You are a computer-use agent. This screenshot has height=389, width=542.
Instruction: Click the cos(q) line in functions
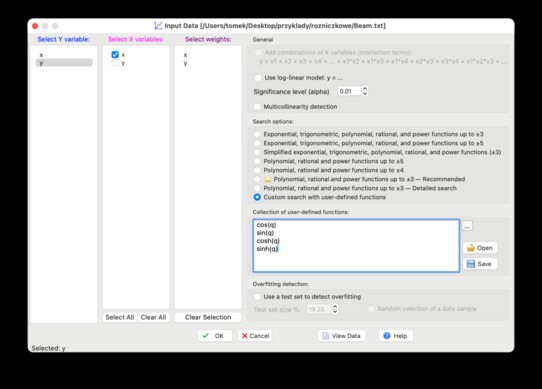(x=266, y=225)
